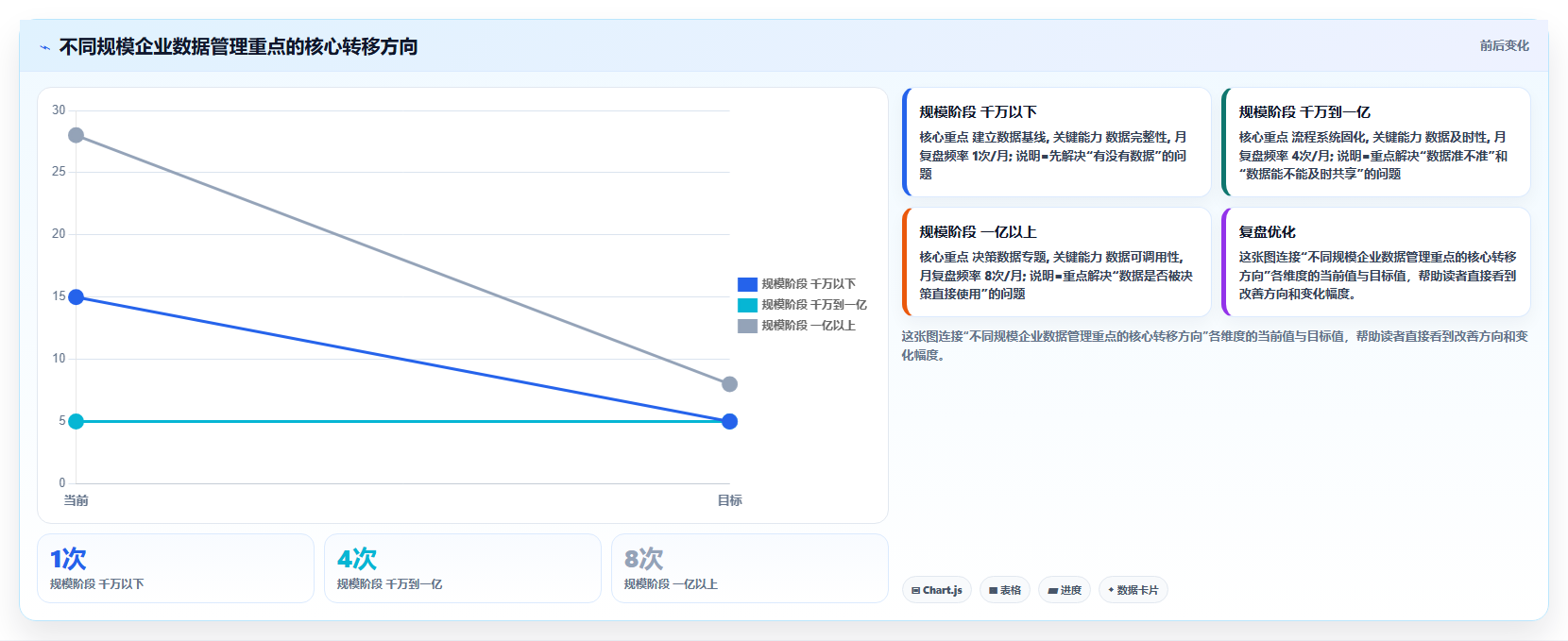The image size is (1568, 641).
Task: Click the y-axis label 15
Action: click(59, 296)
